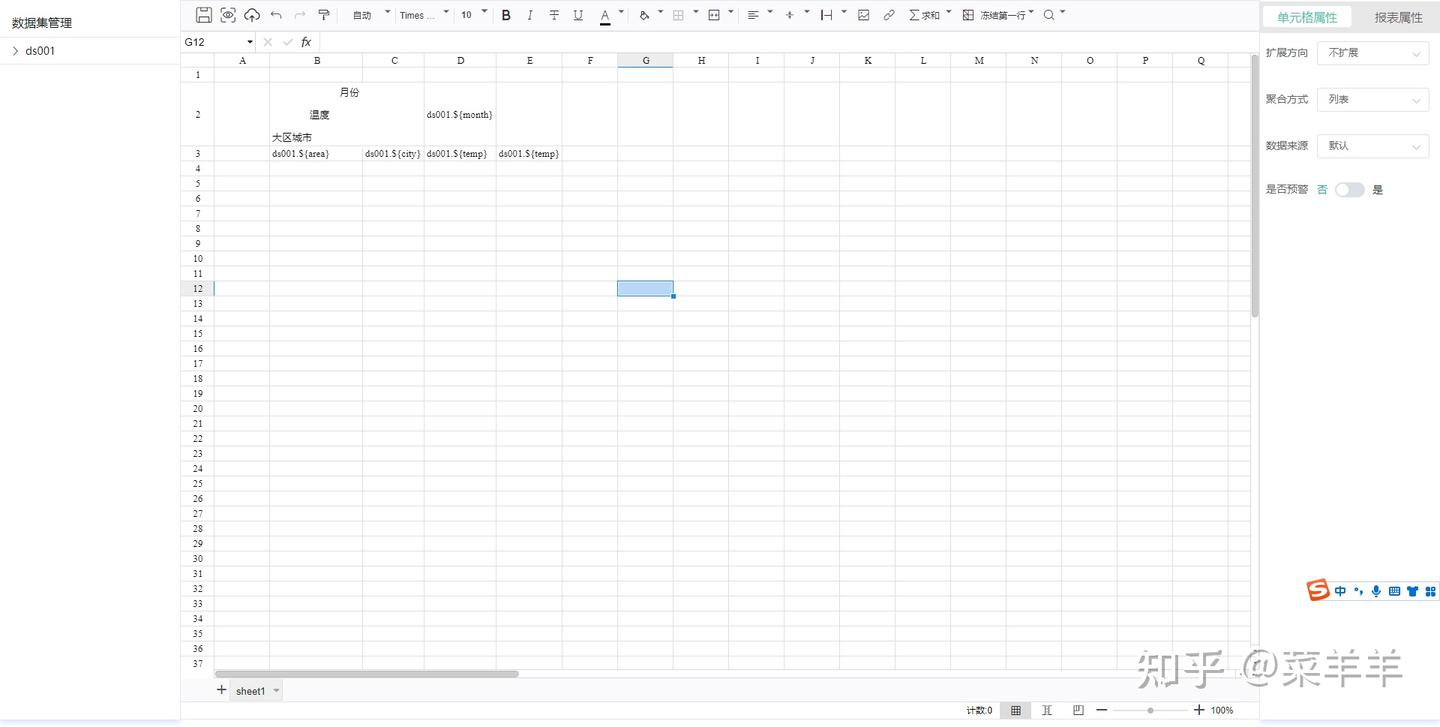
Task: Click the upload/publish cloud icon
Action: click(x=251, y=14)
